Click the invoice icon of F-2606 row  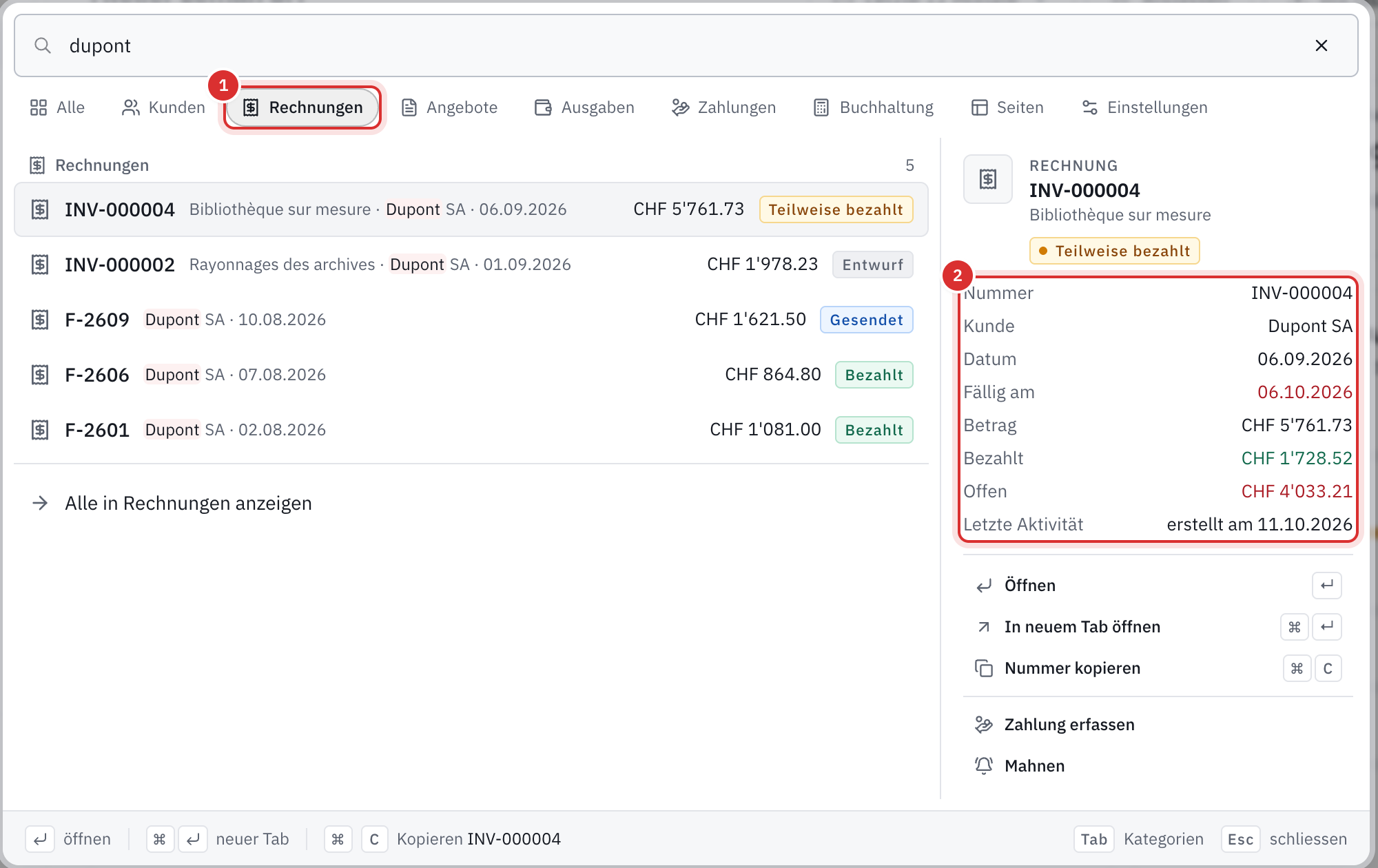[40, 375]
